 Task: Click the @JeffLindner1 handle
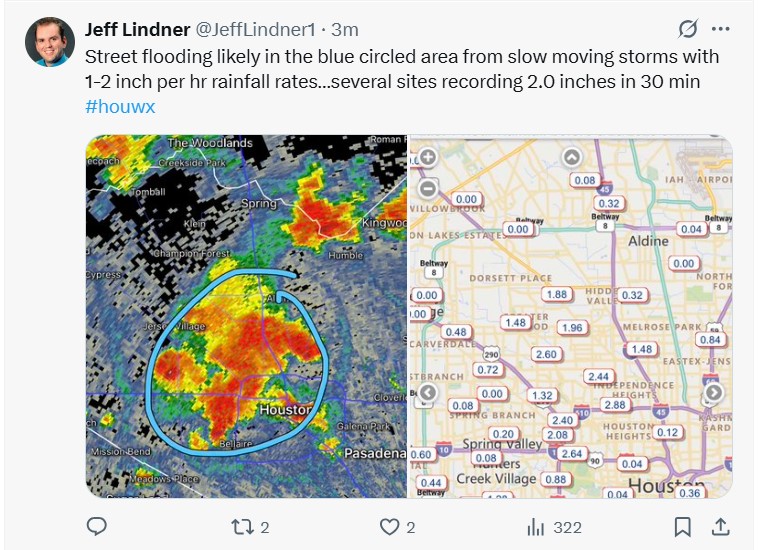[x=255, y=29]
